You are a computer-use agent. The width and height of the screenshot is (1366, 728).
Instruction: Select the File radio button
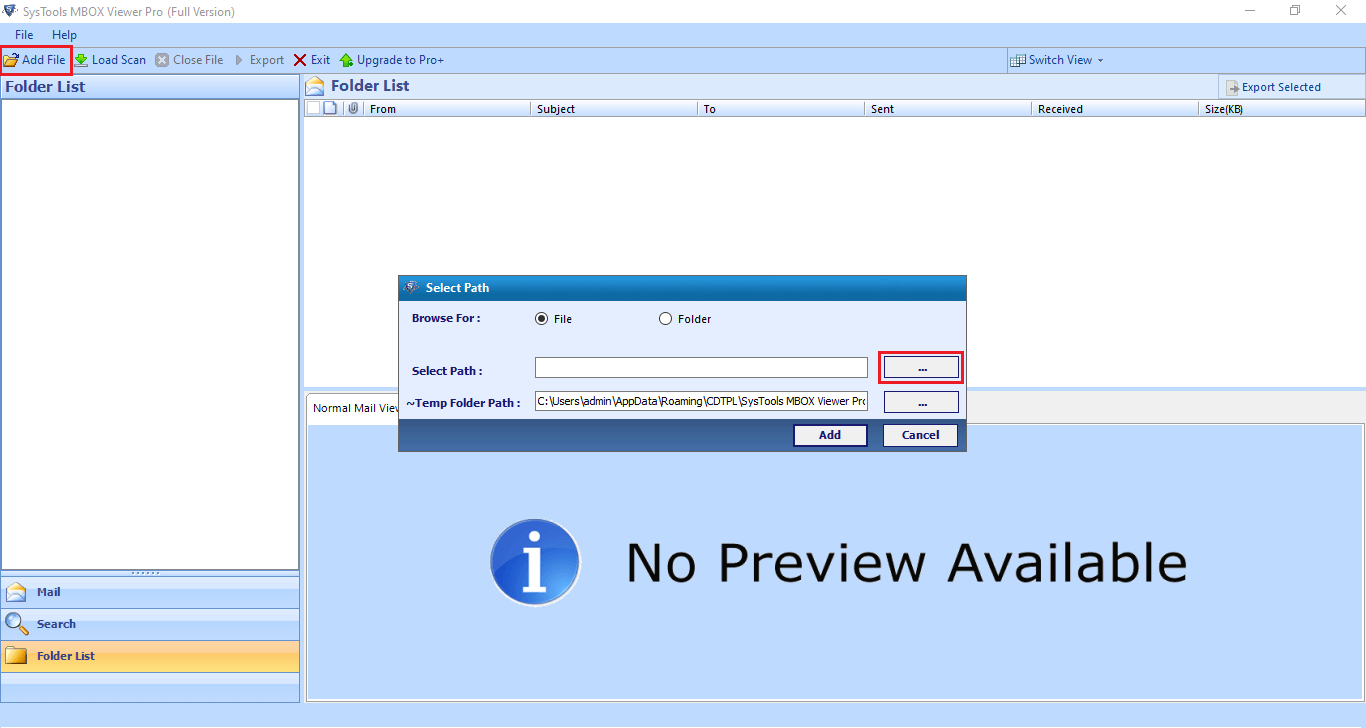[542, 319]
